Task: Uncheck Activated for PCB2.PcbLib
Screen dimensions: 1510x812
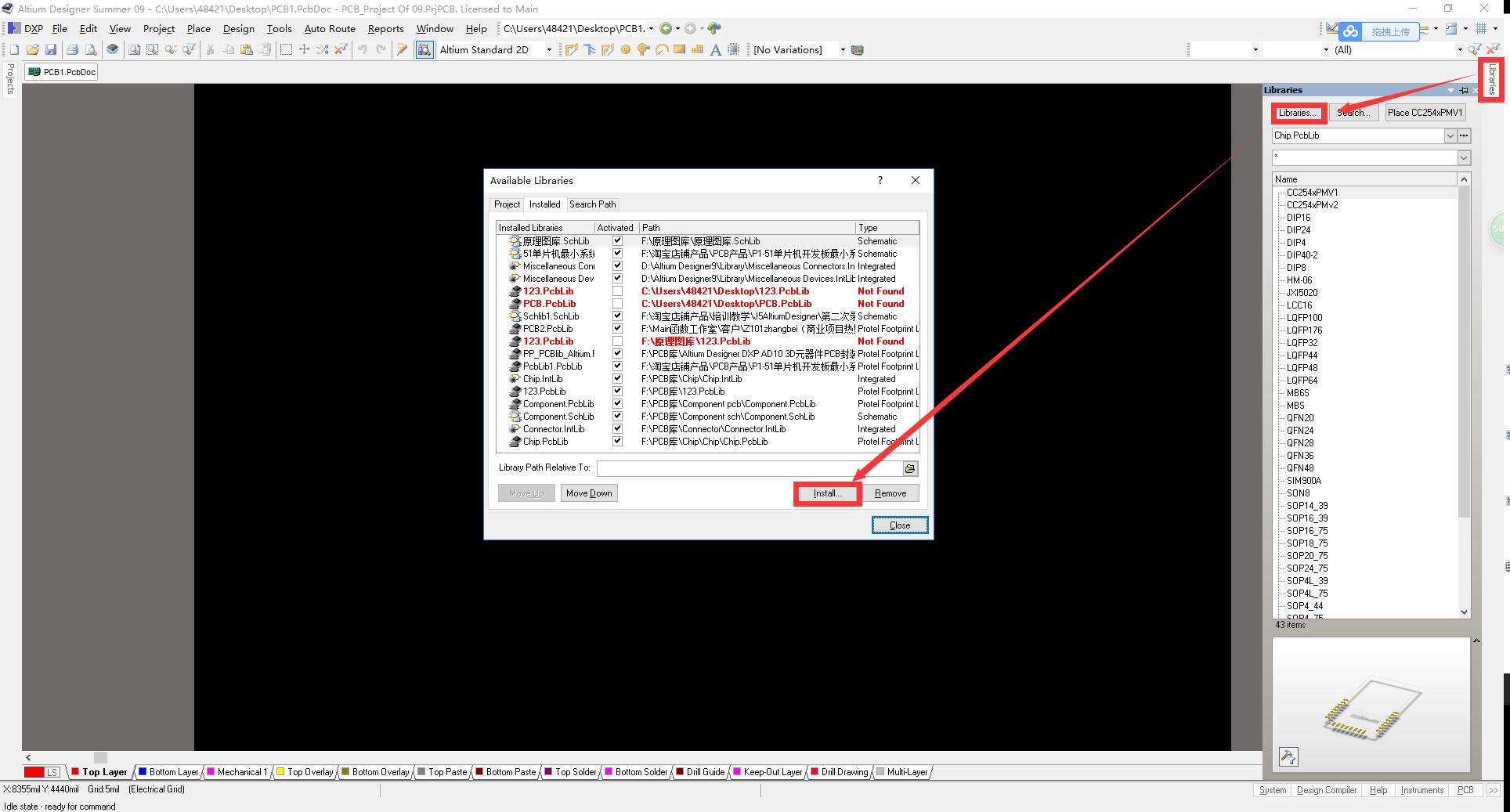Action: click(617, 329)
